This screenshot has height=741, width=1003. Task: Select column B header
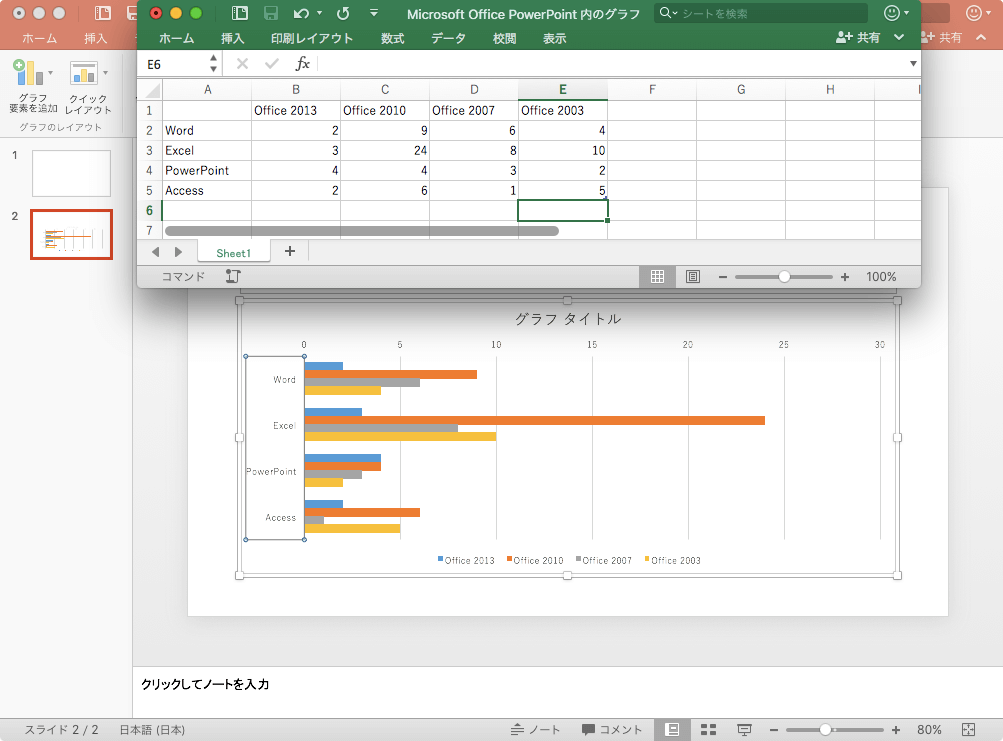[x=296, y=90]
